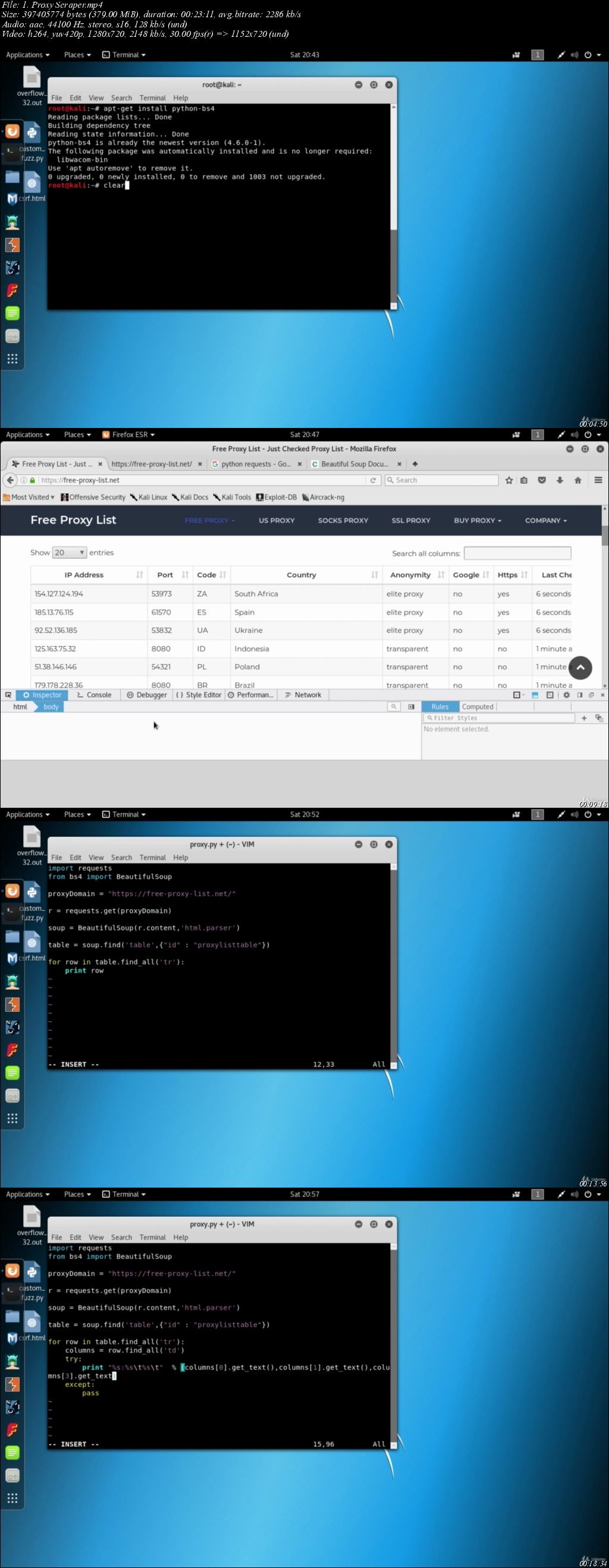This screenshot has height=1568, width=609.
Task: Close the 'python requests - Go...' tab
Action: (x=300, y=464)
